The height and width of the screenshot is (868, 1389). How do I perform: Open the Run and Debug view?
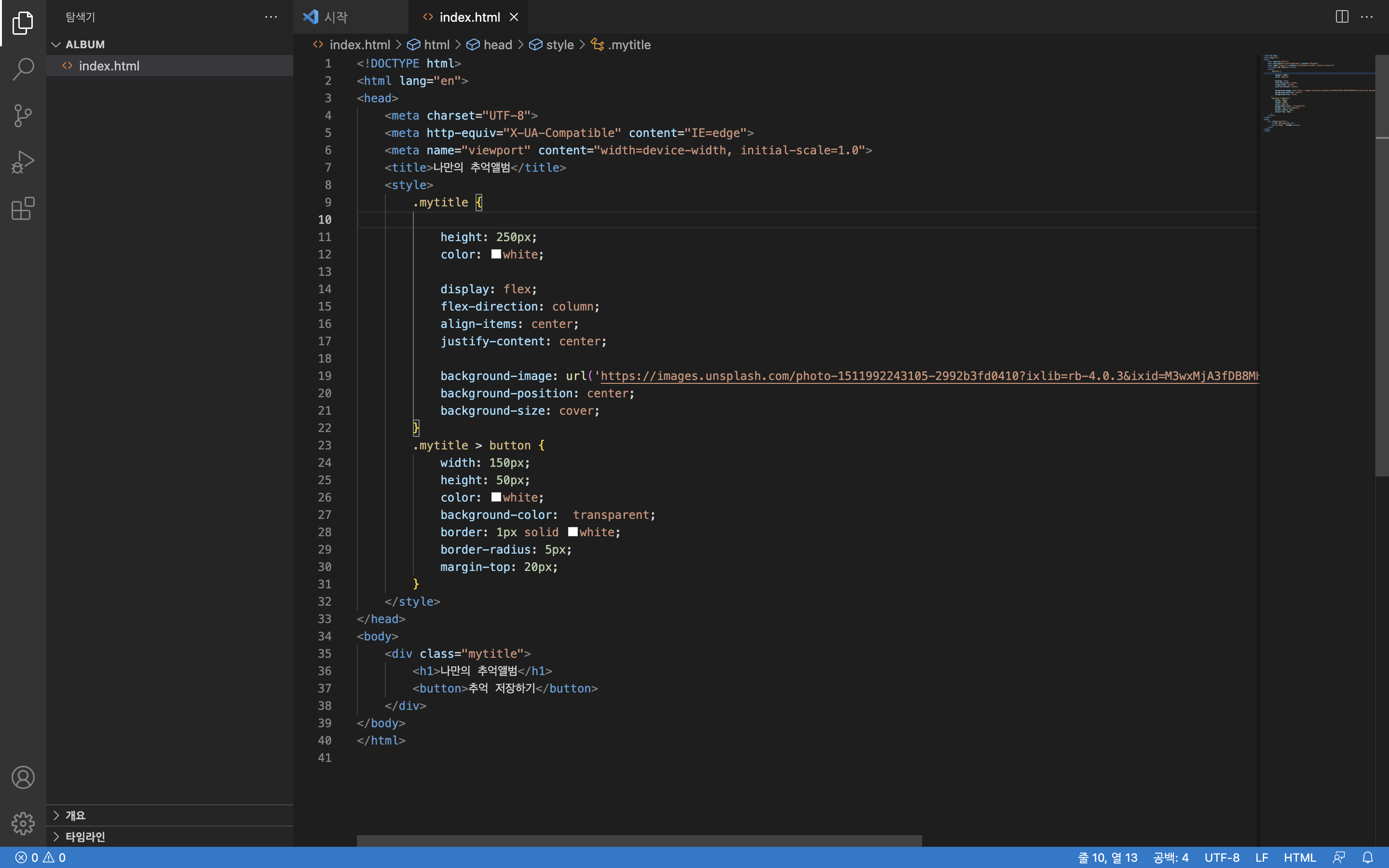tap(23, 162)
